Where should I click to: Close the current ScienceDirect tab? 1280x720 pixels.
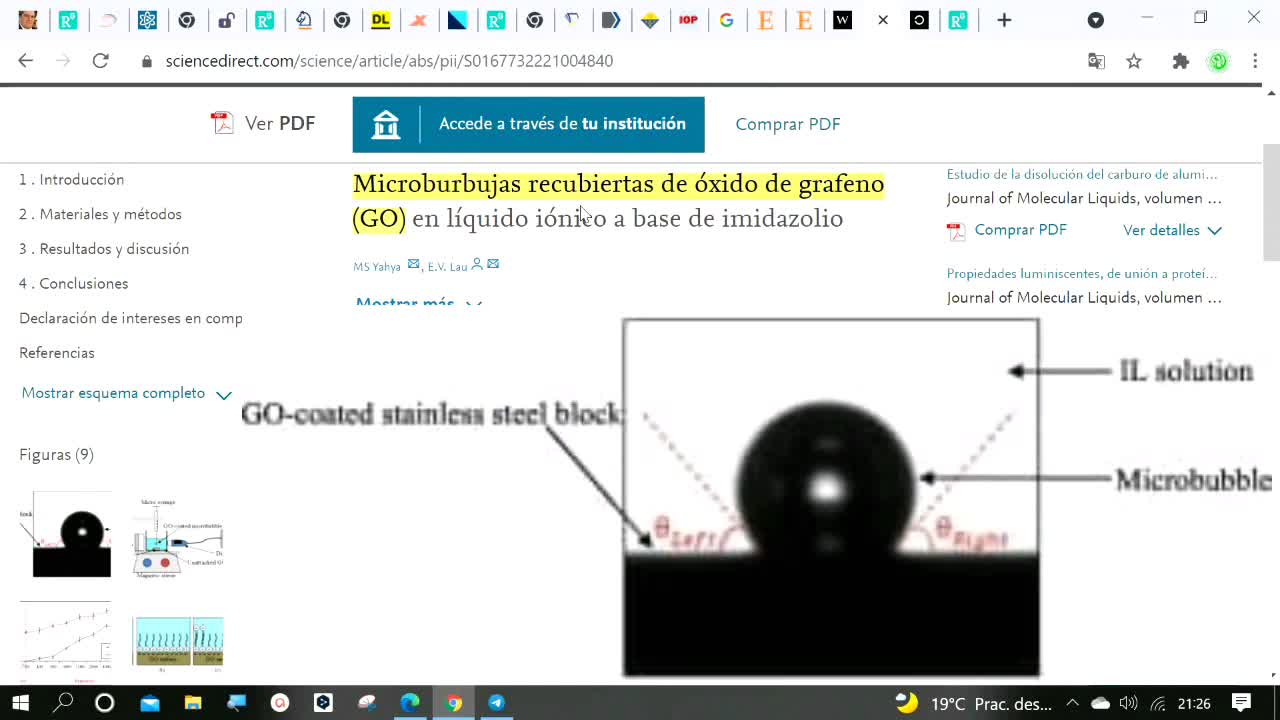coord(883,20)
